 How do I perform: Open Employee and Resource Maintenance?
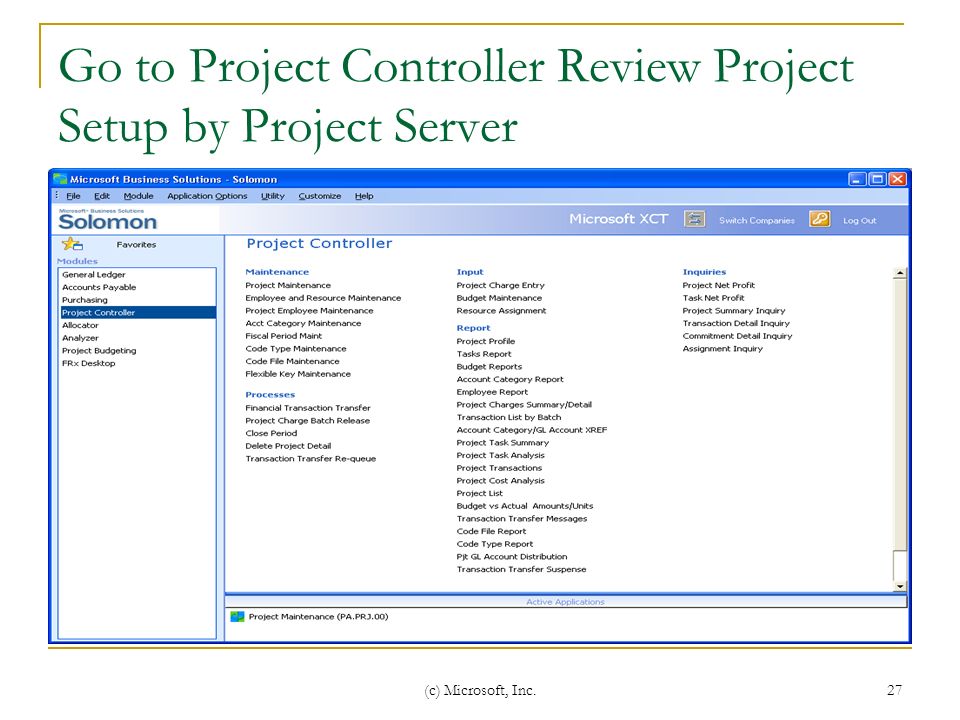(323, 298)
